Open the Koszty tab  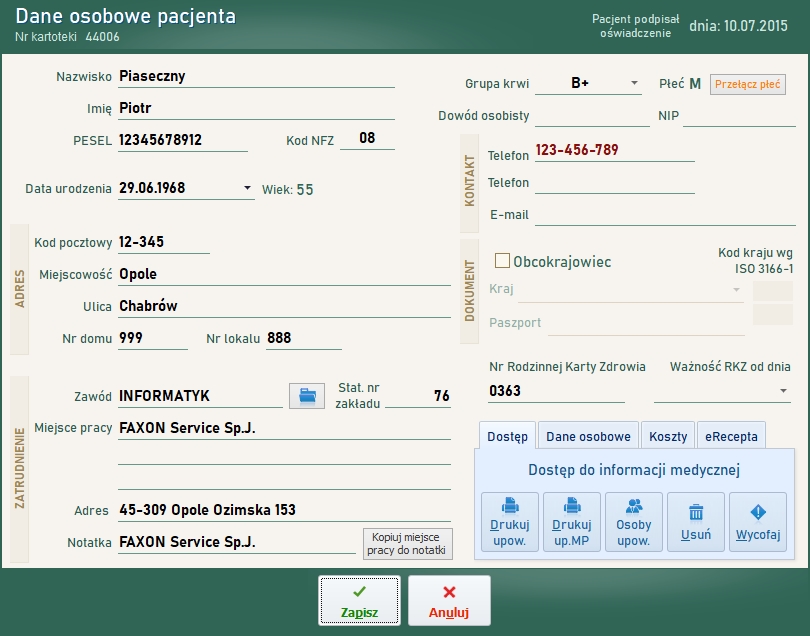tap(668, 436)
